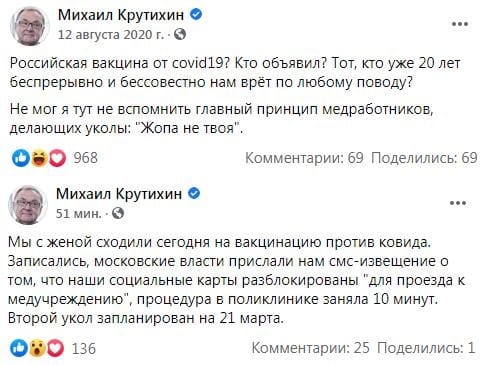Click the laughing reaction icon on first post
The image size is (490, 365).
tap(40, 158)
